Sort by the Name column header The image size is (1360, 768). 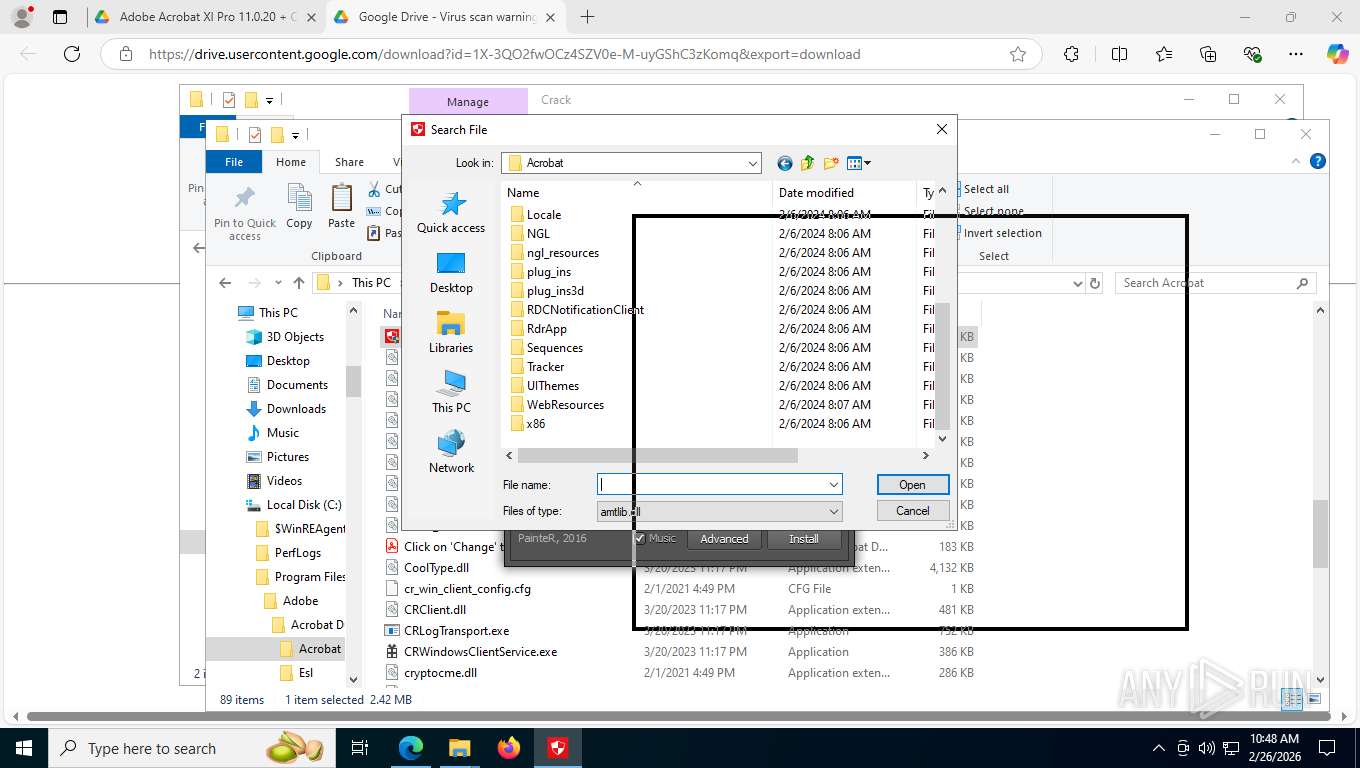(636, 193)
